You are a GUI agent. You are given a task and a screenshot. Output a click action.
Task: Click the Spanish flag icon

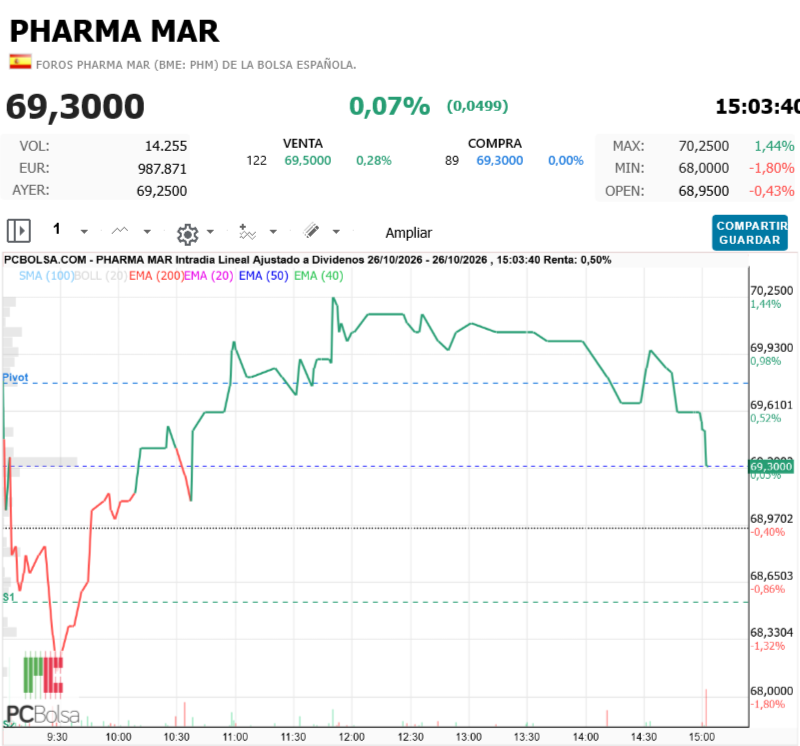20,62
